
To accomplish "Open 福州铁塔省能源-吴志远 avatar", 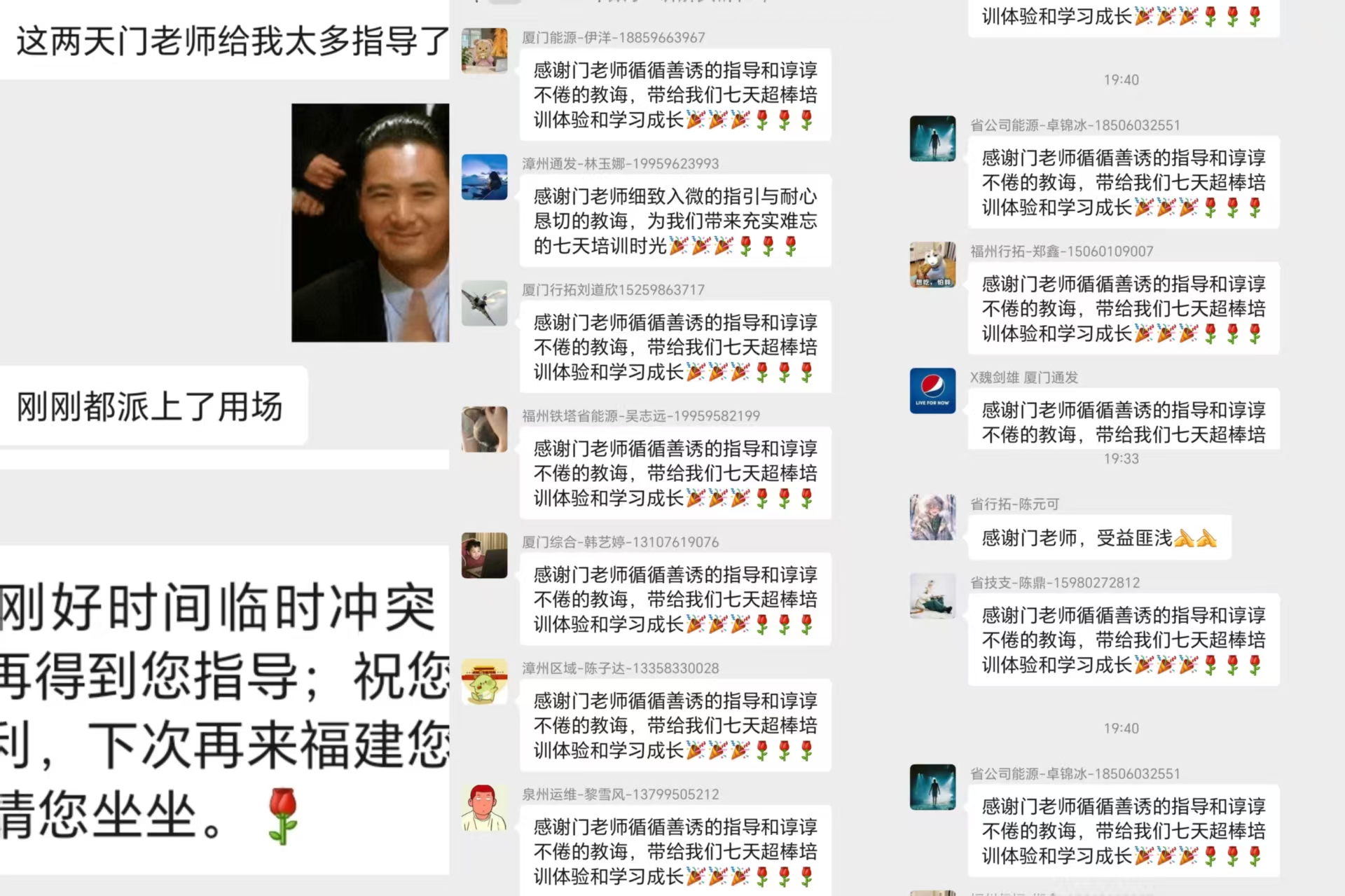I will [x=484, y=429].
